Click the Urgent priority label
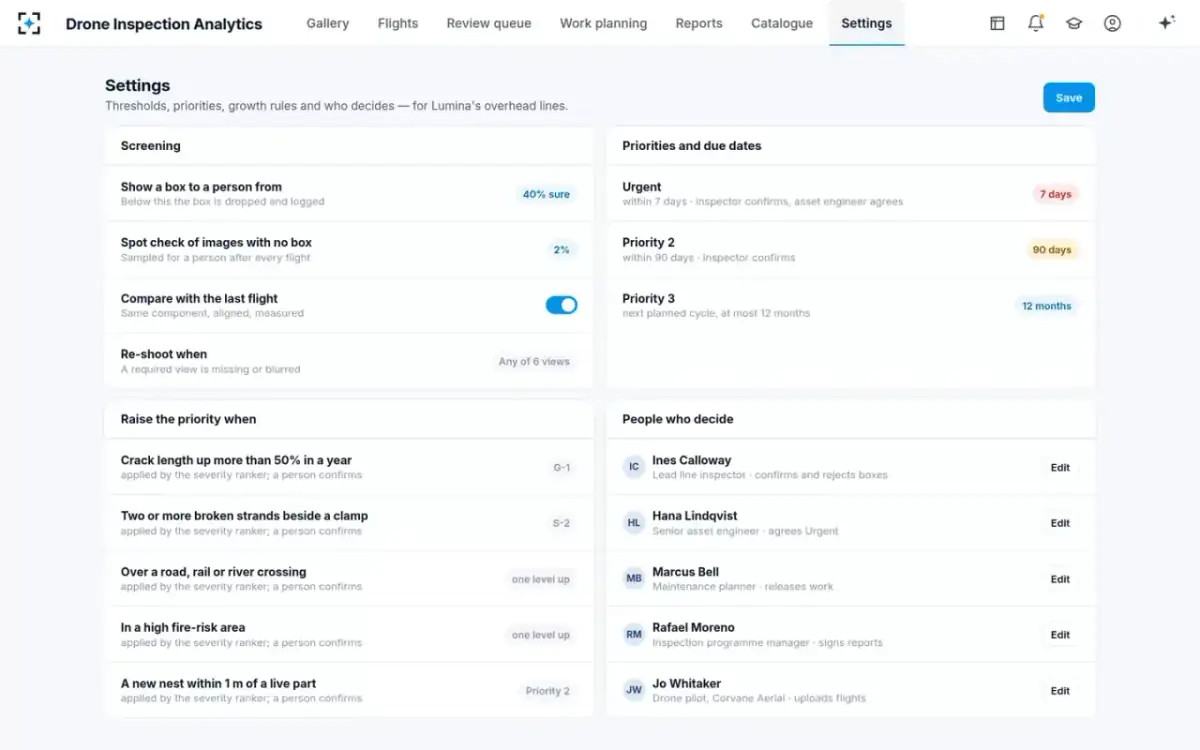 642,187
